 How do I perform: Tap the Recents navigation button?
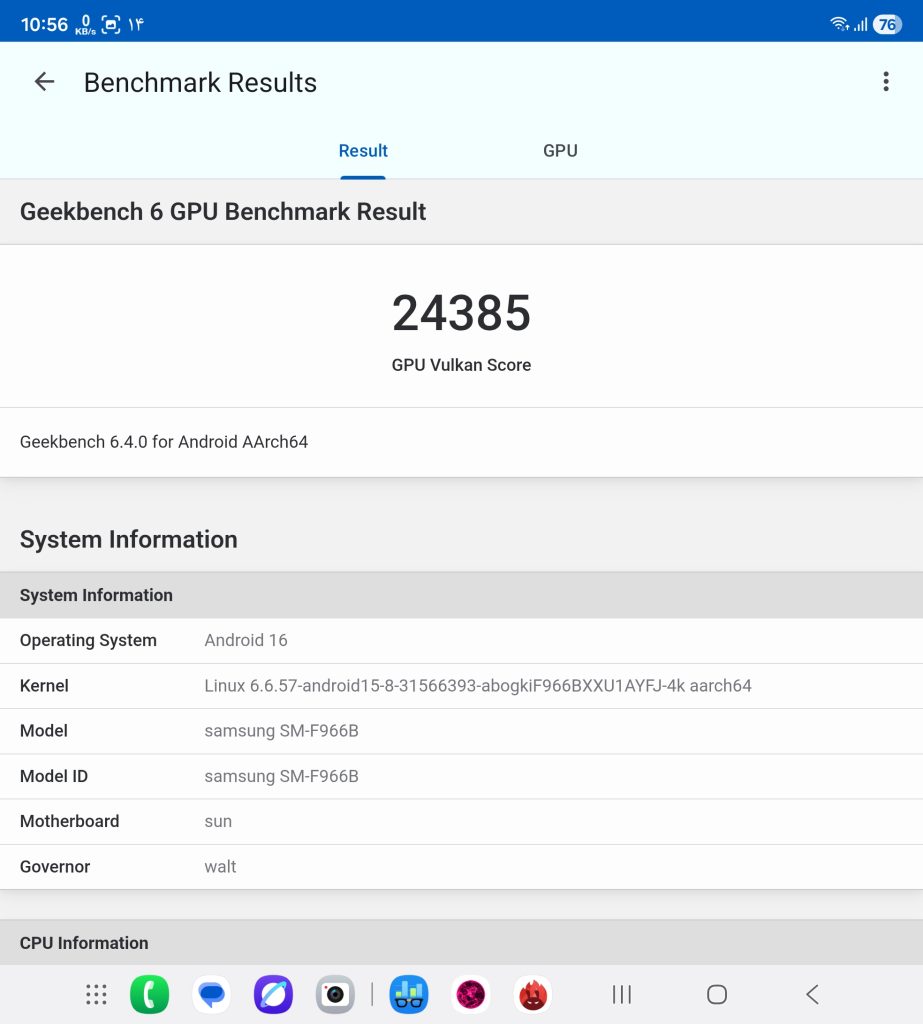pyautogui.click(x=622, y=995)
